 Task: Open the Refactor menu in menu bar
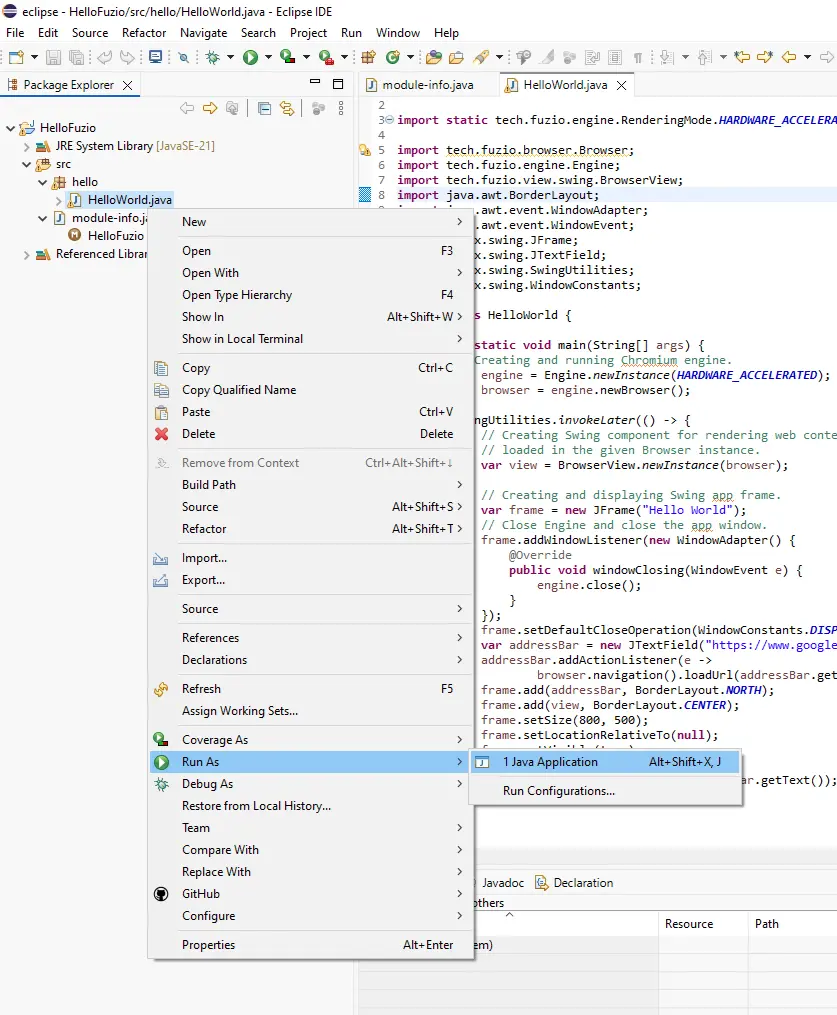pos(144,32)
